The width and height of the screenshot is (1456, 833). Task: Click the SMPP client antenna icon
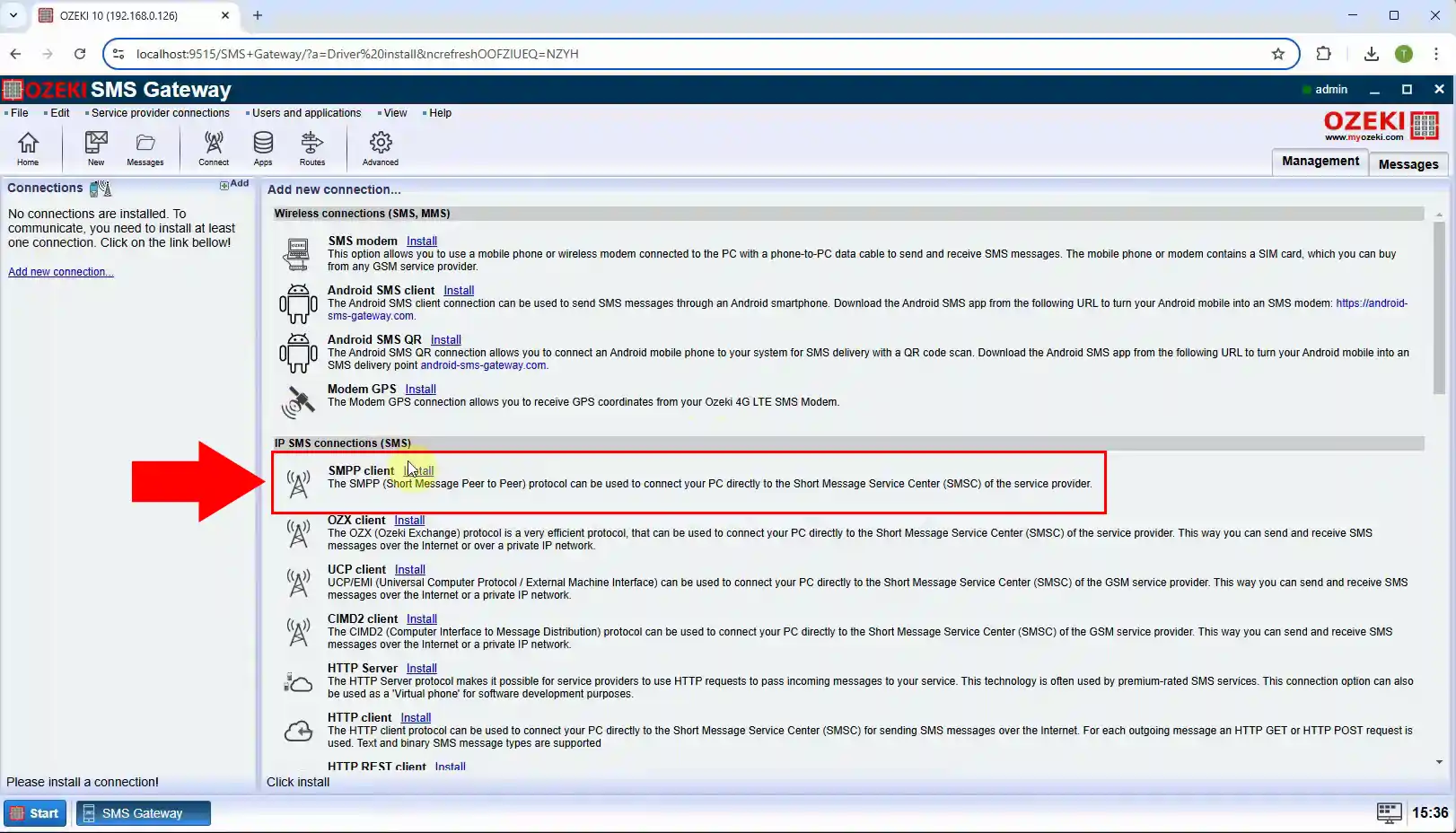(x=298, y=483)
